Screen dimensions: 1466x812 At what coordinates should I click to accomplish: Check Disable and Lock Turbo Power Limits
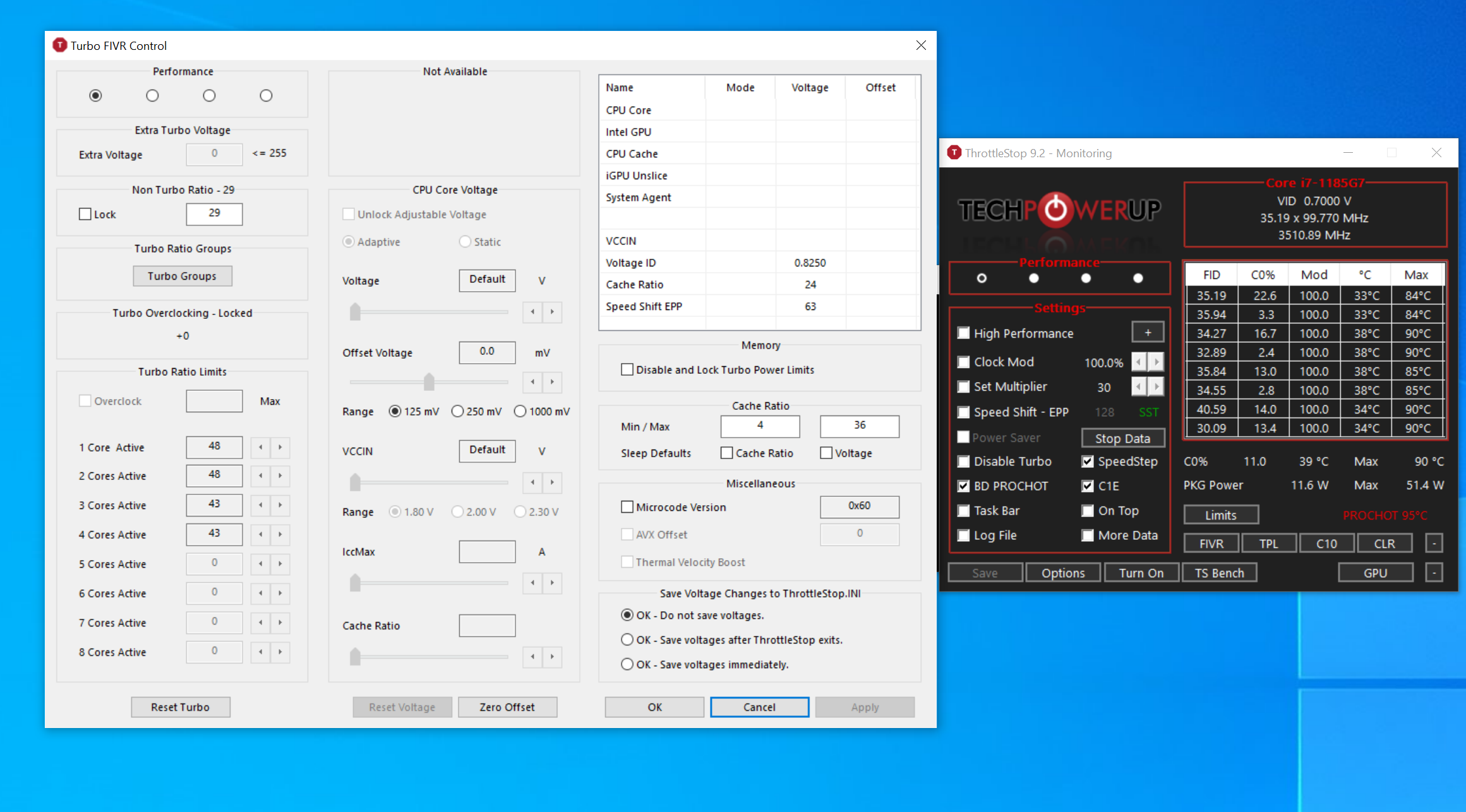pyautogui.click(x=627, y=369)
